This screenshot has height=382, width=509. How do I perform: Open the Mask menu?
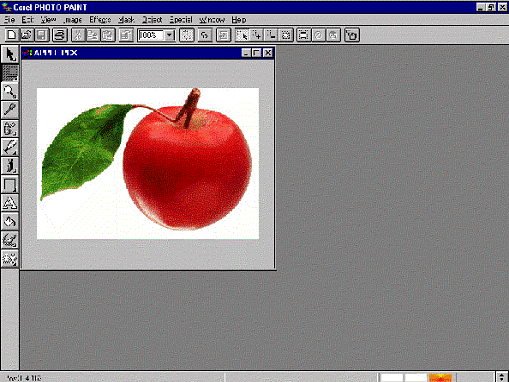click(126, 20)
